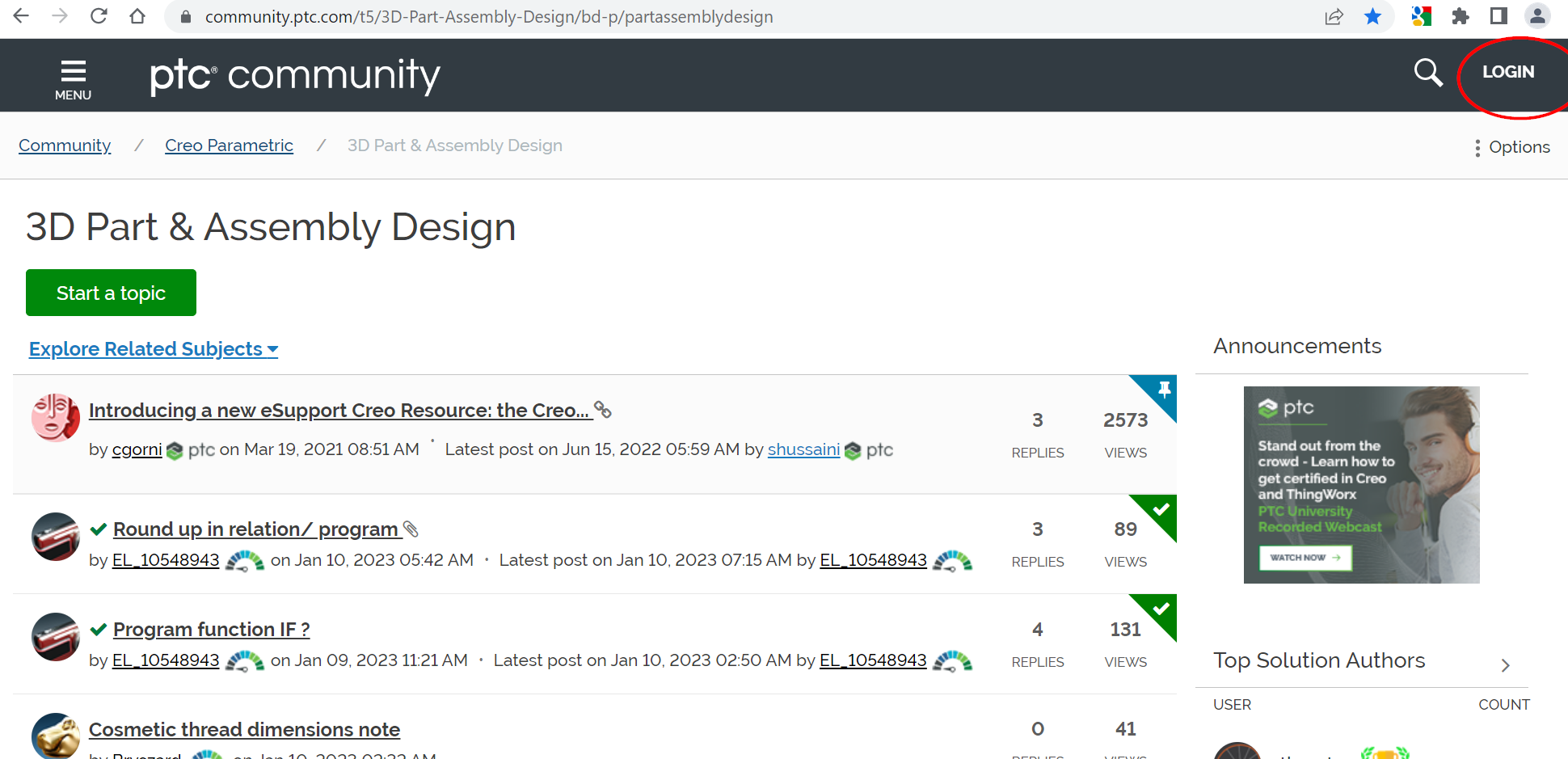Click EL_10548943's rank gauge icon
This screenshot has width=1568, height=759.
pyautogui.click(x=245, y=560)
